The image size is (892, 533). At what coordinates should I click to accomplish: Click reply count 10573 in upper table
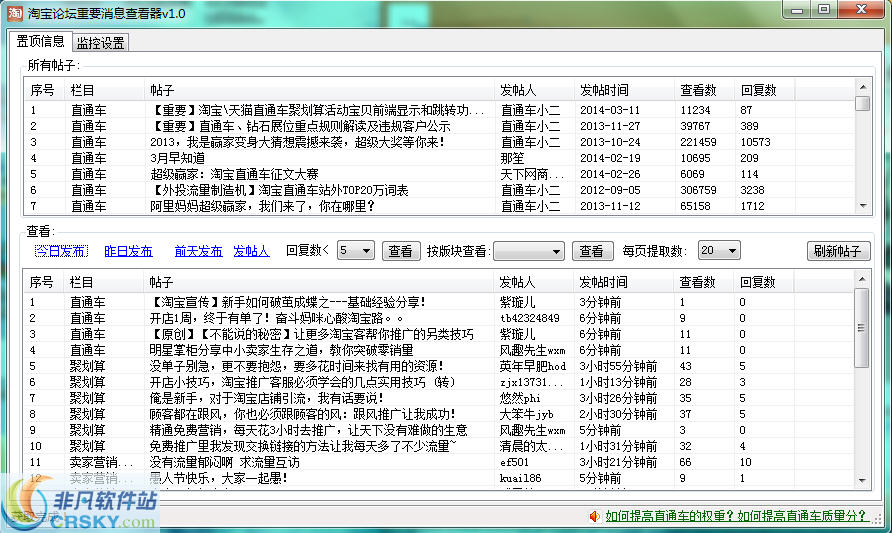coord(755,142)
